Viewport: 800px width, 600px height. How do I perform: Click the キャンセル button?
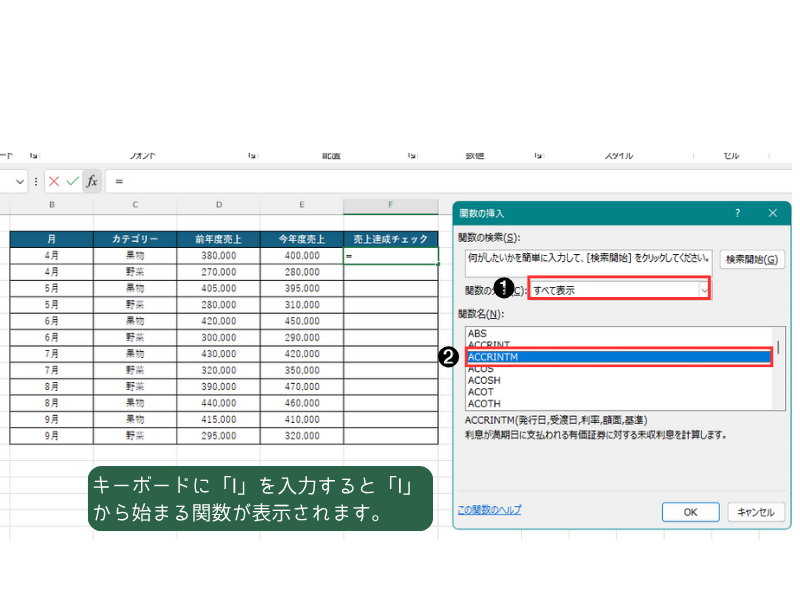tap(755, 511)
